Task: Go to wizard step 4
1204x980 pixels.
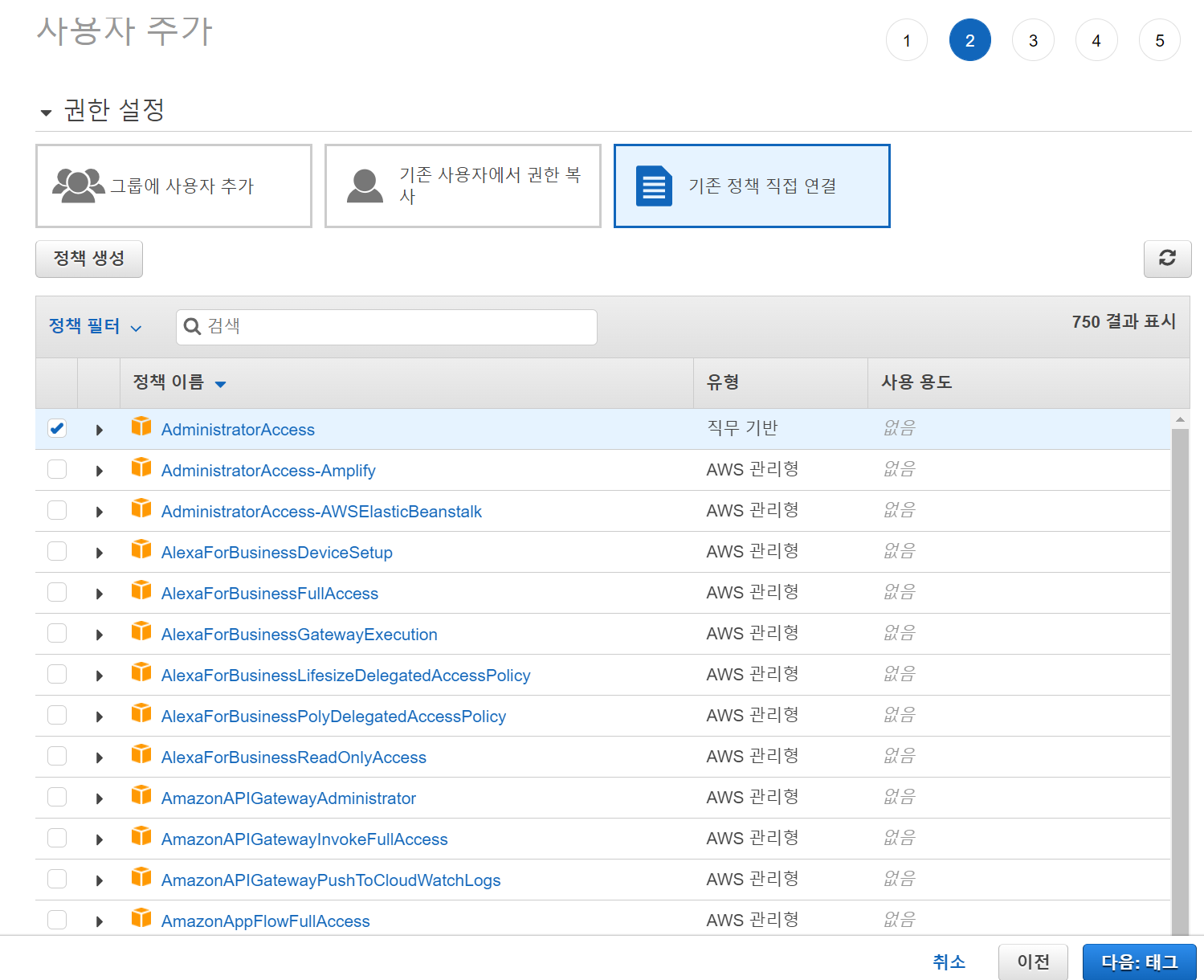Action: point(1096,40)
